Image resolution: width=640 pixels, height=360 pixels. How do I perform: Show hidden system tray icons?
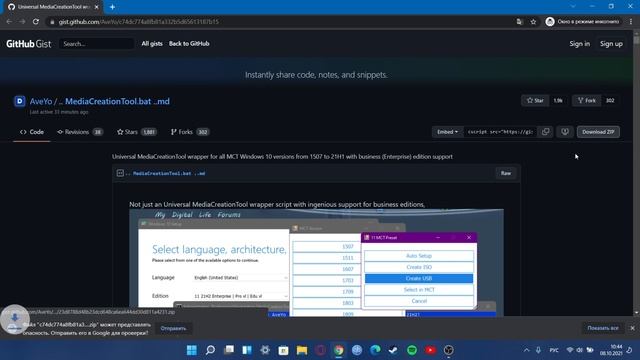(527, 350)
